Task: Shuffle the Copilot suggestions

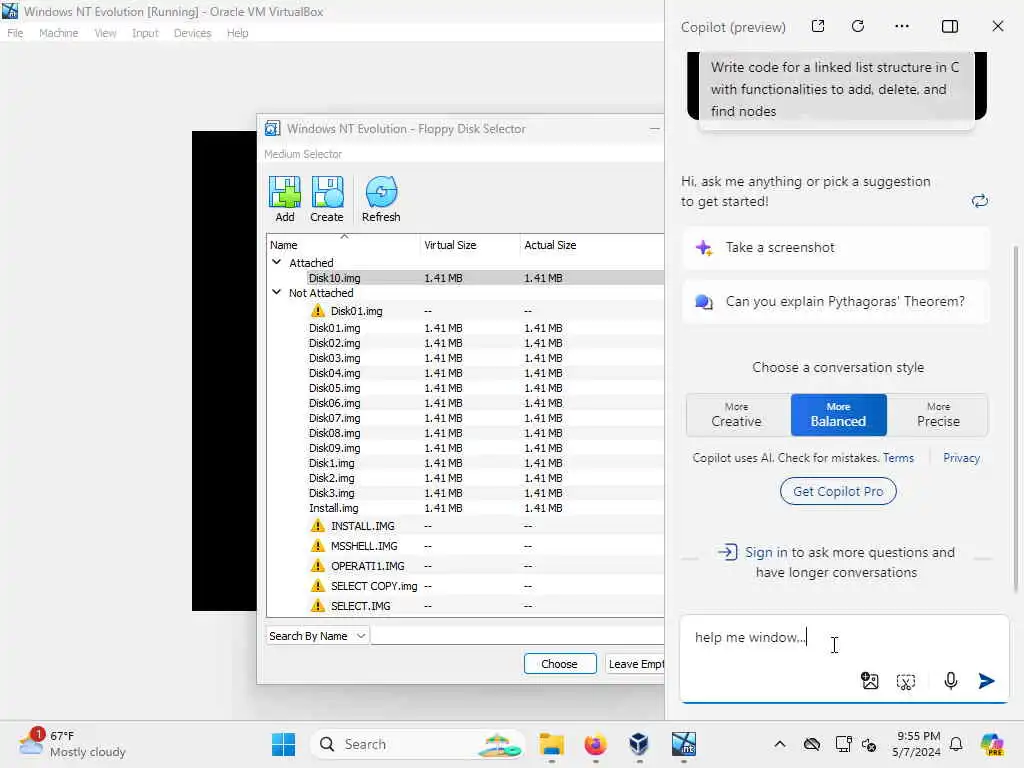Action: tap(979, 201)
